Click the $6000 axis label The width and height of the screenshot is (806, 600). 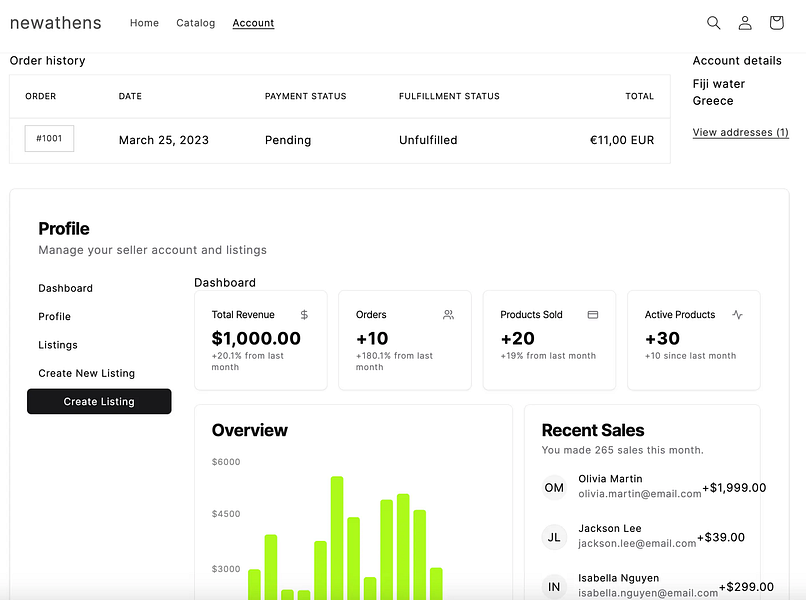click(x=226, y=462)
